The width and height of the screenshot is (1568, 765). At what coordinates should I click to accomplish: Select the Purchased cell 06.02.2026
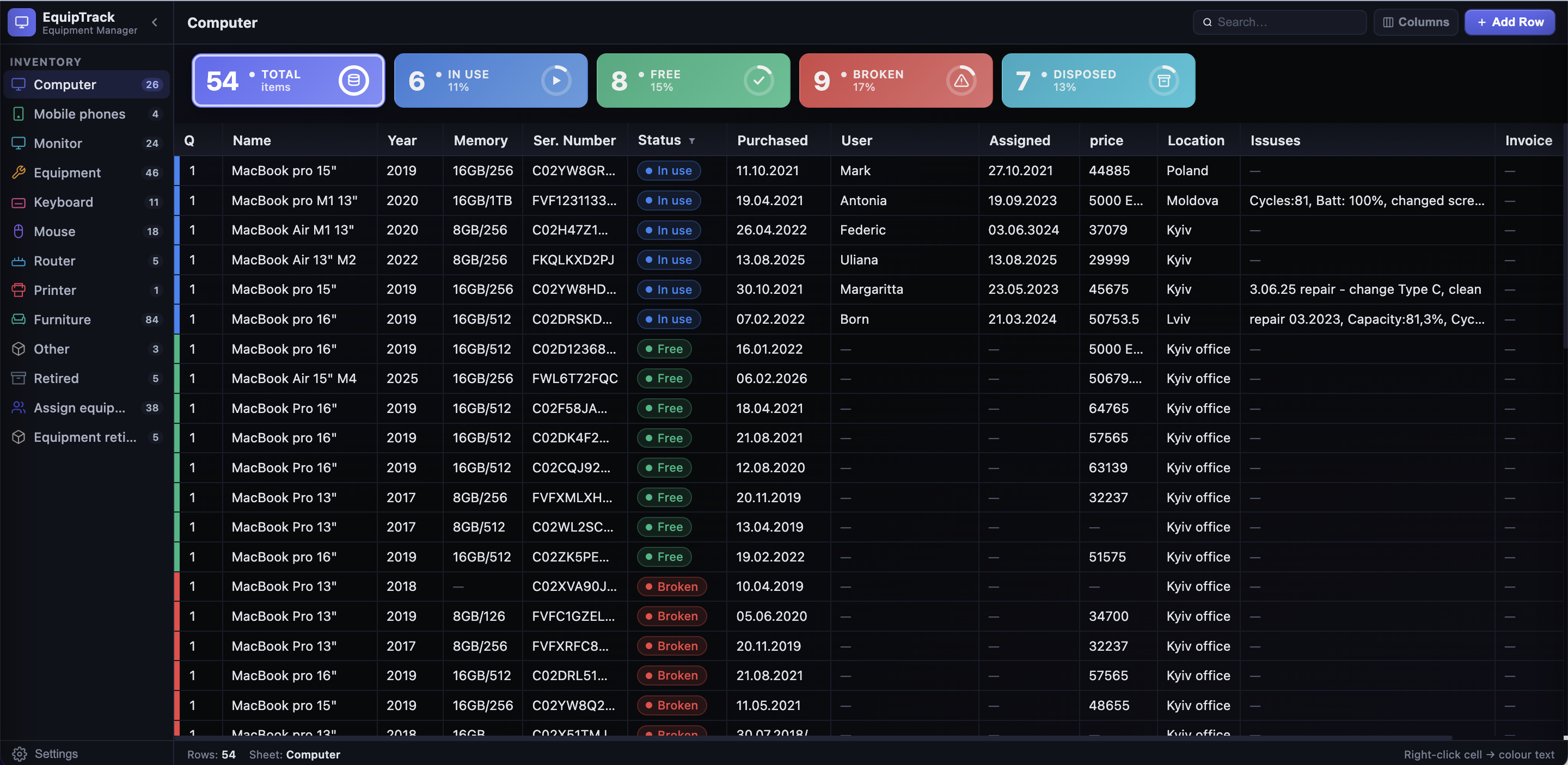(778, 379)
